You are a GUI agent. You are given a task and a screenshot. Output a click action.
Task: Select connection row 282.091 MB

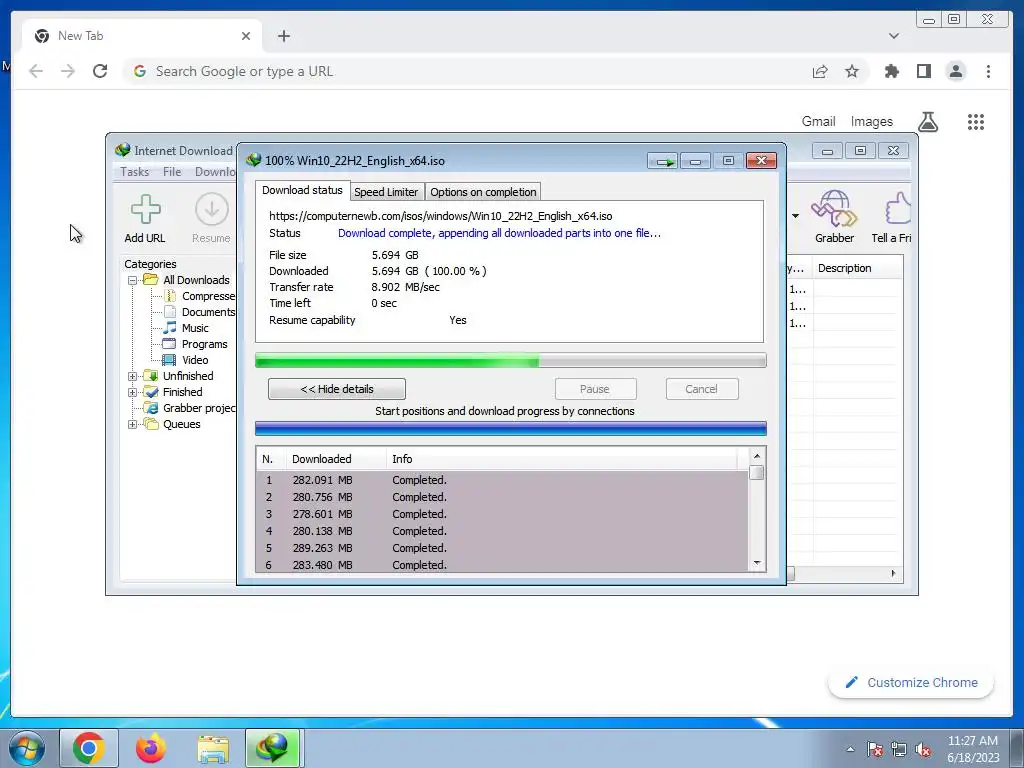(502, 480)
